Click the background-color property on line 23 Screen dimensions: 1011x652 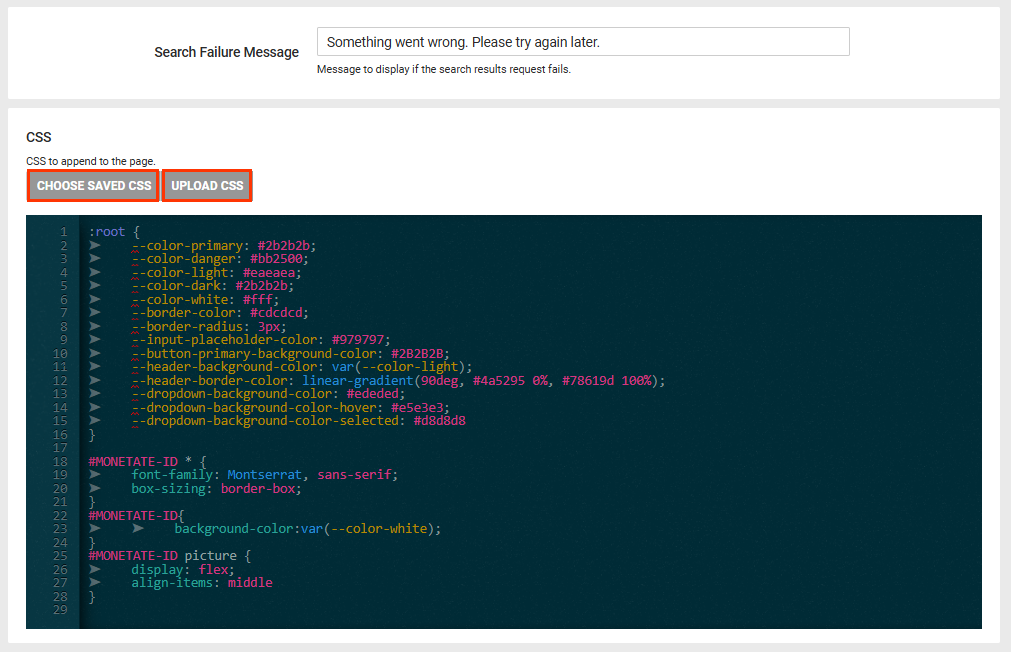click(235, 529)
